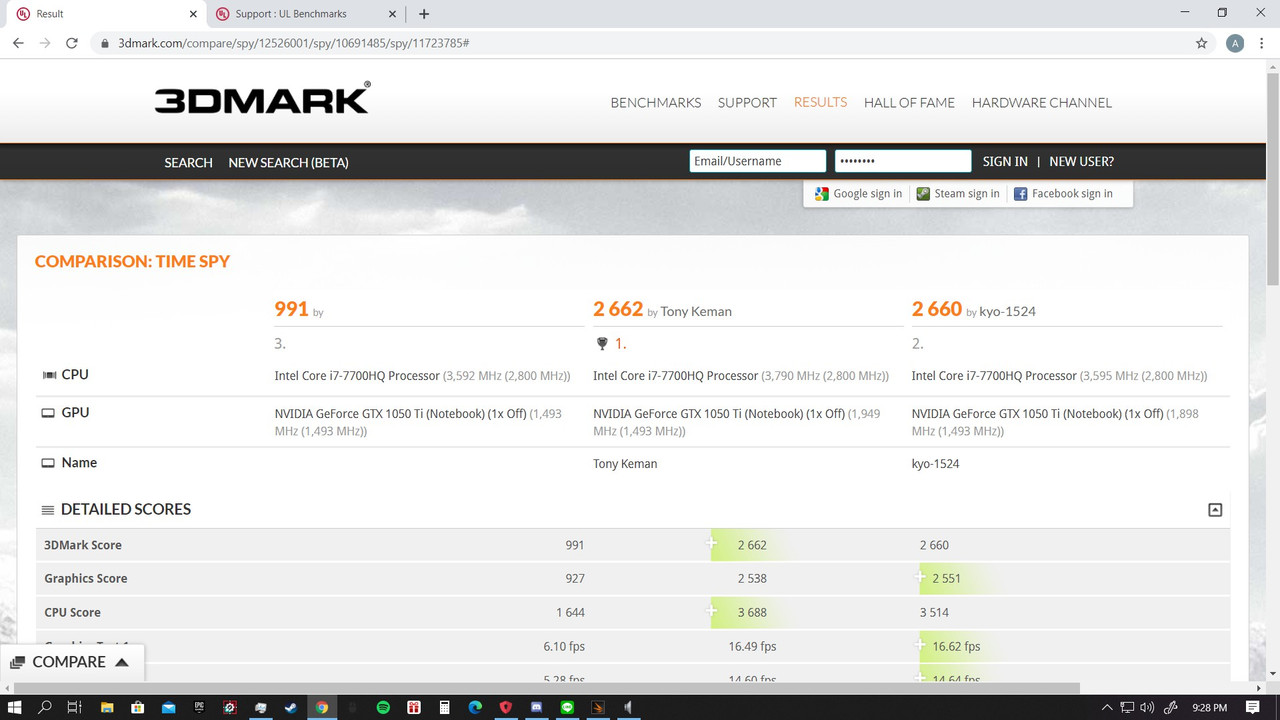Open a new browser tab
The image size is (1280, 720).
pyautogui.click(x=424, y=14)
